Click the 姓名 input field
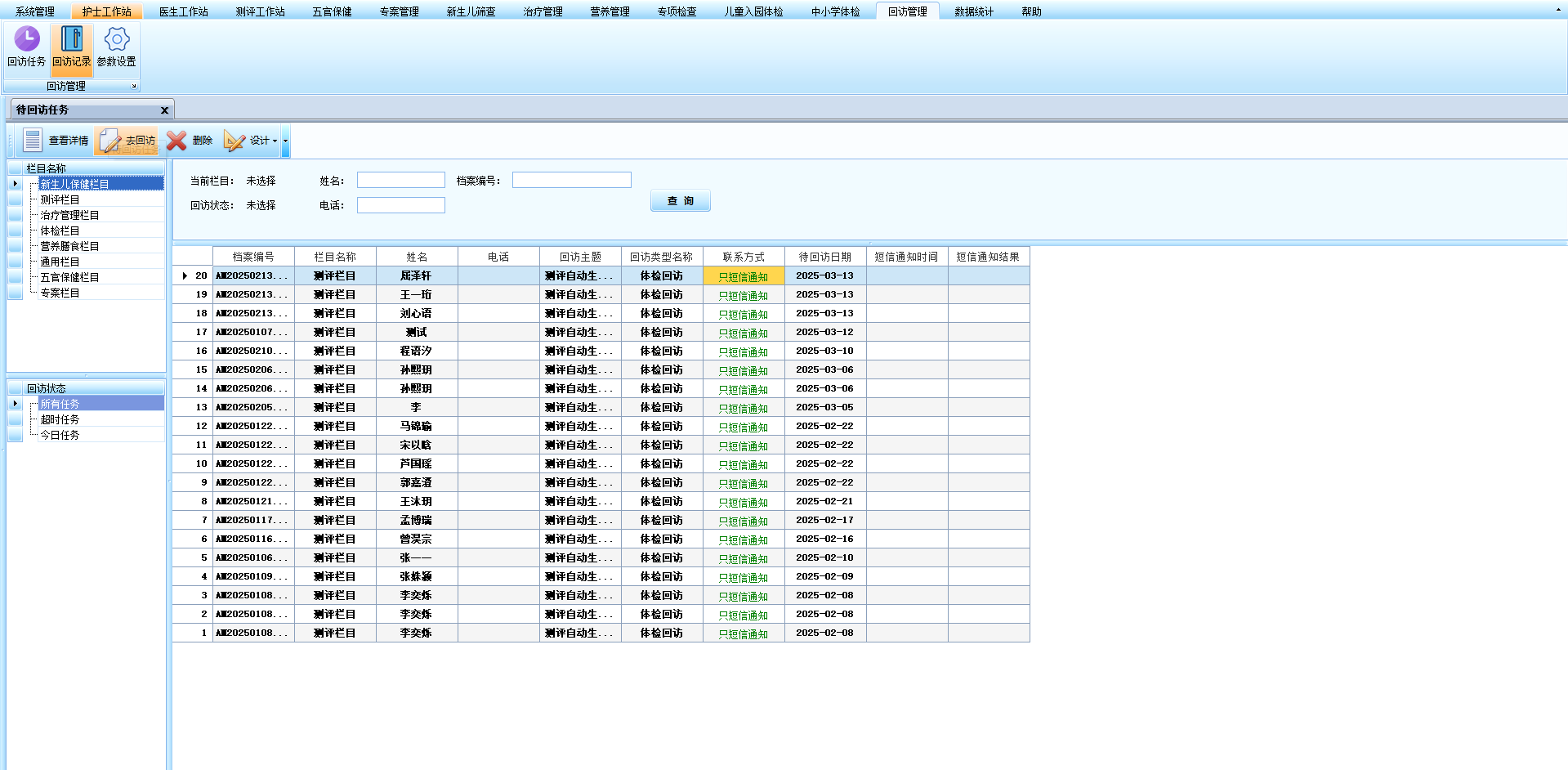1568x770 pixels. click(401, 180)
